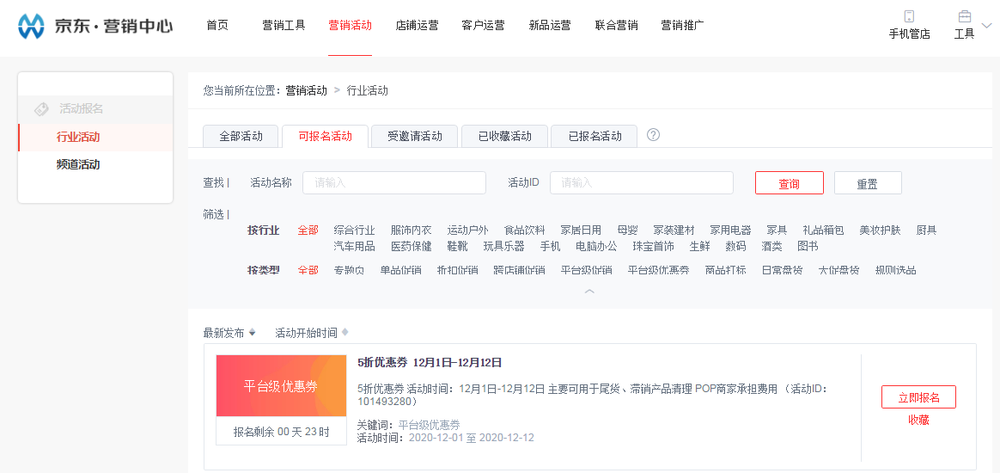Click 立即报名 for the coupon activity
Image resolution: width=1000 pixels, height=473 pixels.
point(918,397)
